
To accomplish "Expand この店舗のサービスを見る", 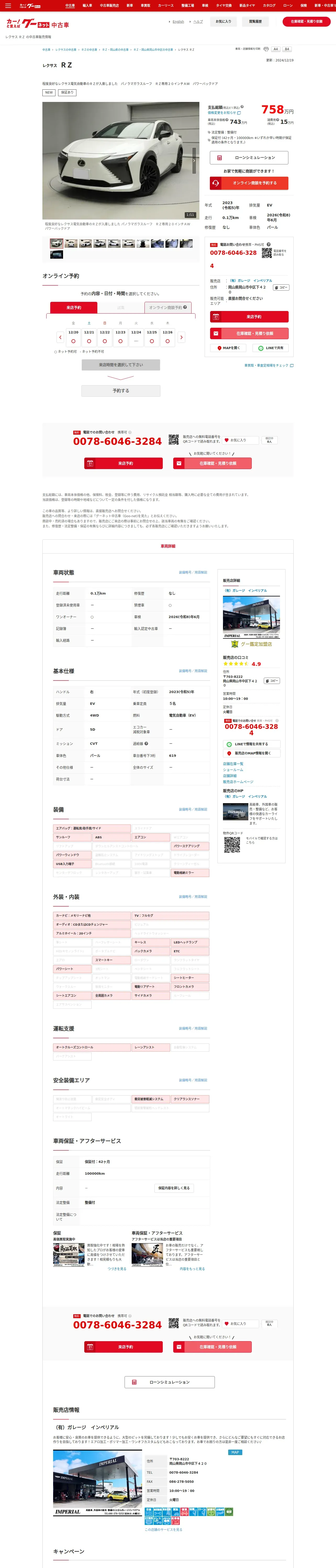I will point(164,1529).
